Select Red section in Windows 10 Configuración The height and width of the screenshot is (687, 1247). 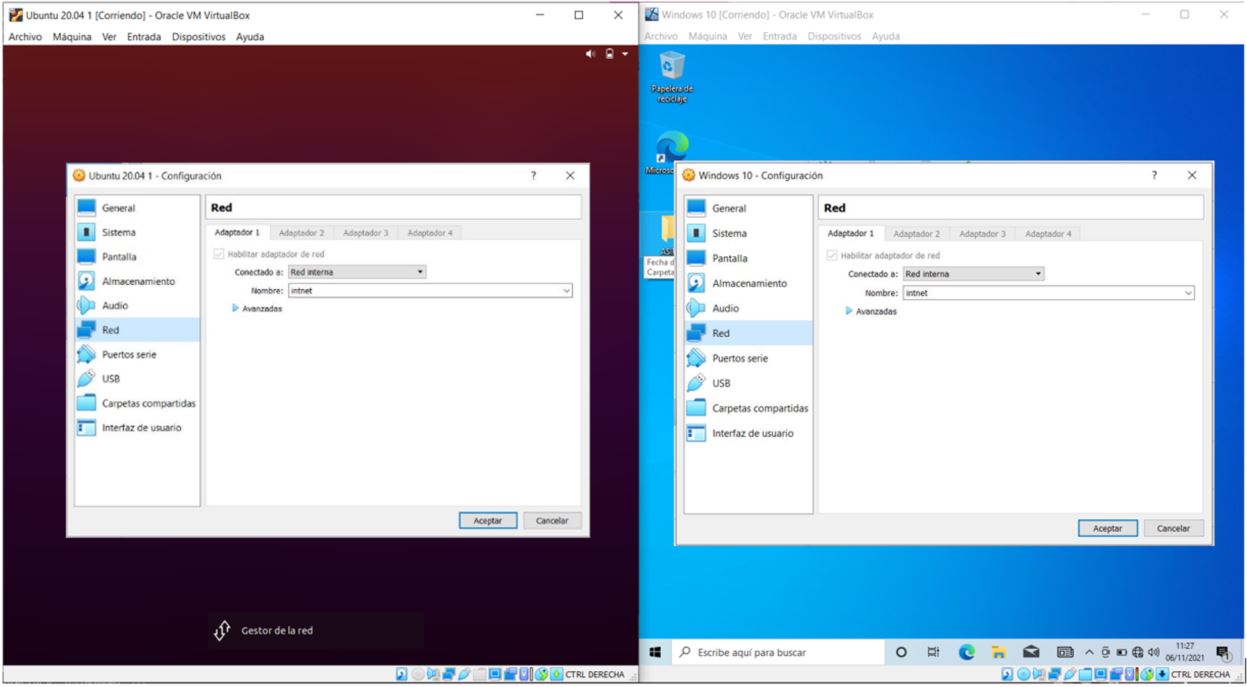click(748, 333)
